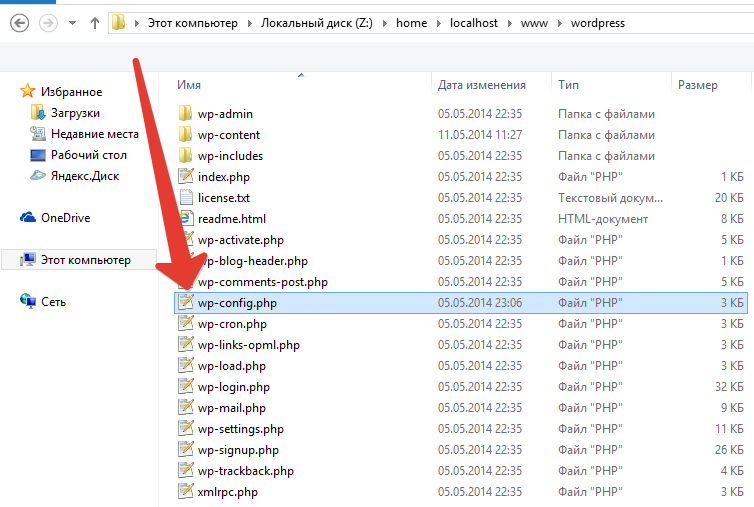Image resolution: width=754 pixels, height=507 pixels.
Task: Select Избранное in the navigation pane
Action: [x=71, y=91]
